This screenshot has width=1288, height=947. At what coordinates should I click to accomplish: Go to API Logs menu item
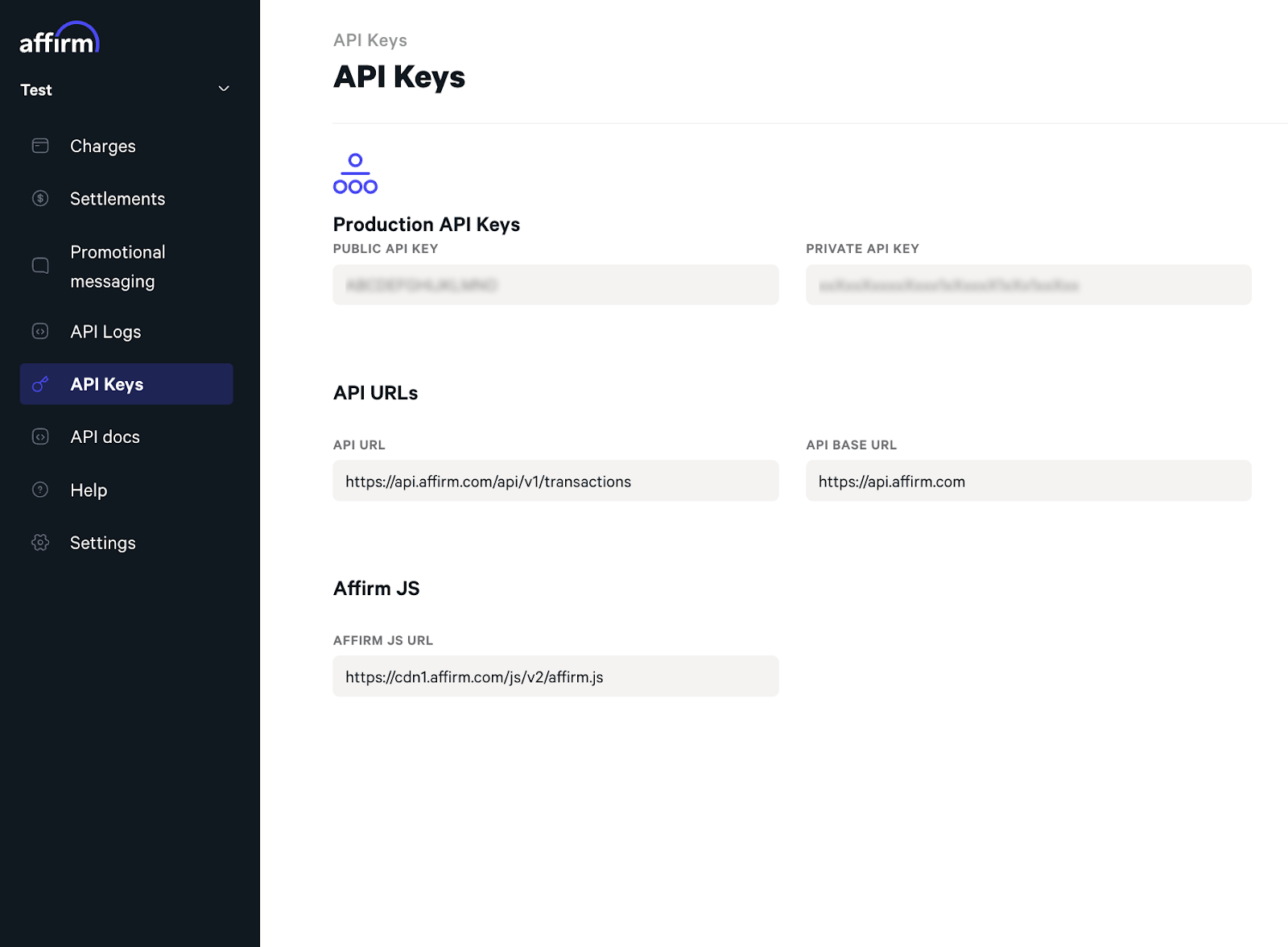tap(105, 332)
